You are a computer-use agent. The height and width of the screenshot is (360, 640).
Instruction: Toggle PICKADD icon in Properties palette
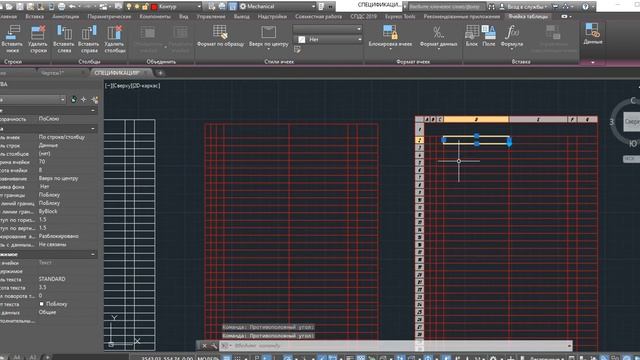click(x=73, y=100)
